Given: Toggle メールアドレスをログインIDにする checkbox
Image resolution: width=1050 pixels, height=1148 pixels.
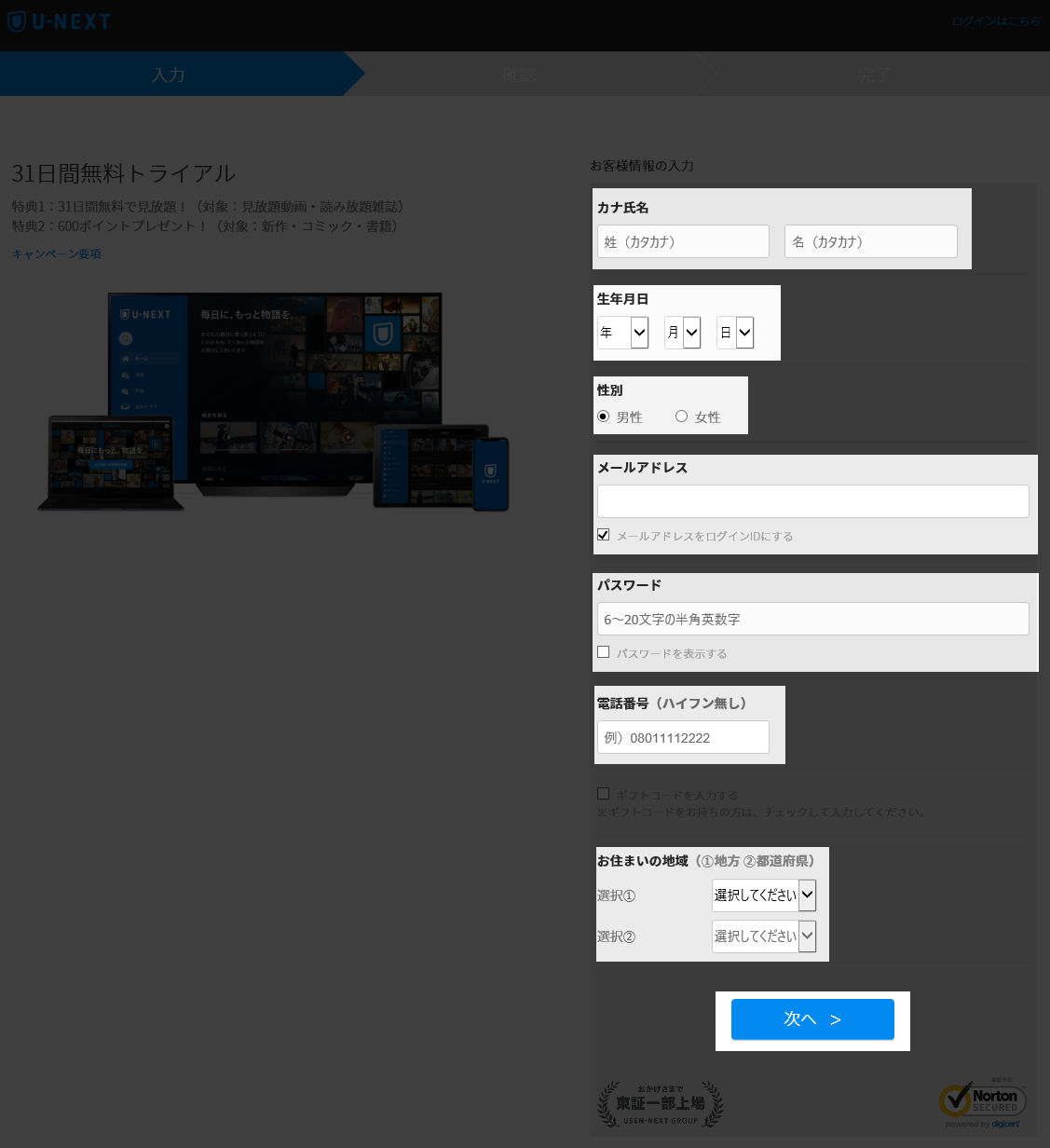Looking at the screenshot, I should pyautogui.click(x=603, y=535).
